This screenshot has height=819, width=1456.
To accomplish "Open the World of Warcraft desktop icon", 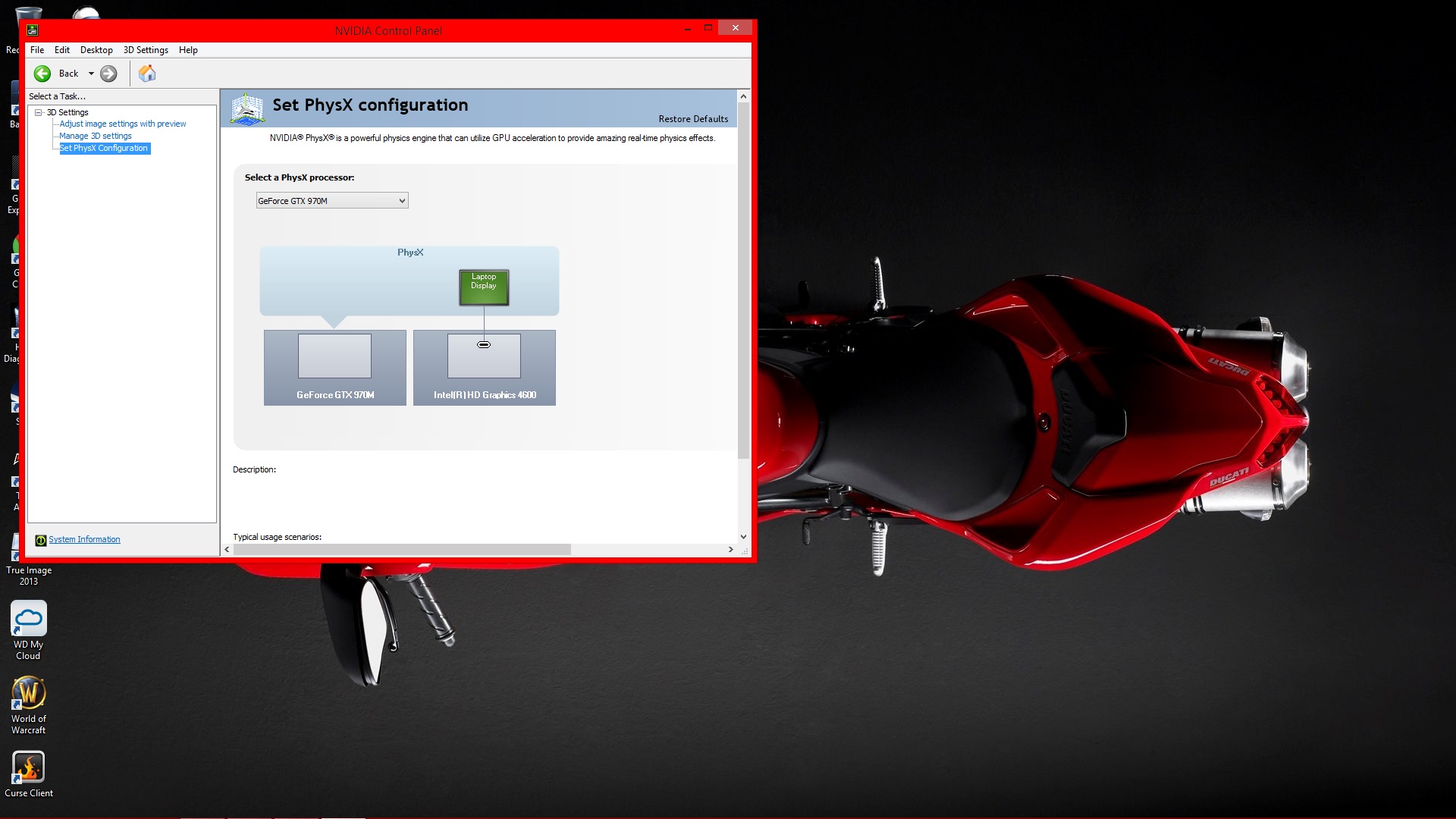I will pyautogui.click(x=29, y=704).
